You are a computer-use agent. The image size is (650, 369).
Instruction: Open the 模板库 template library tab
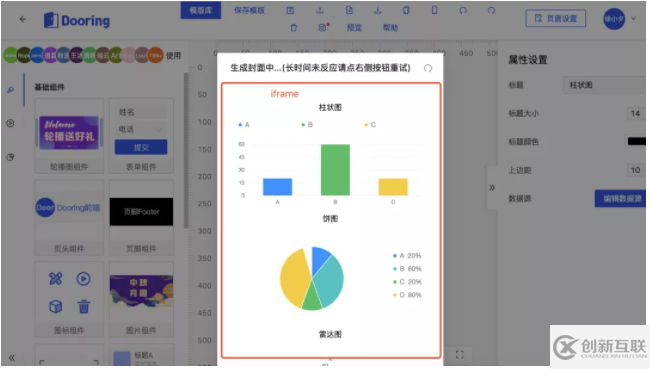coord(201,10)
